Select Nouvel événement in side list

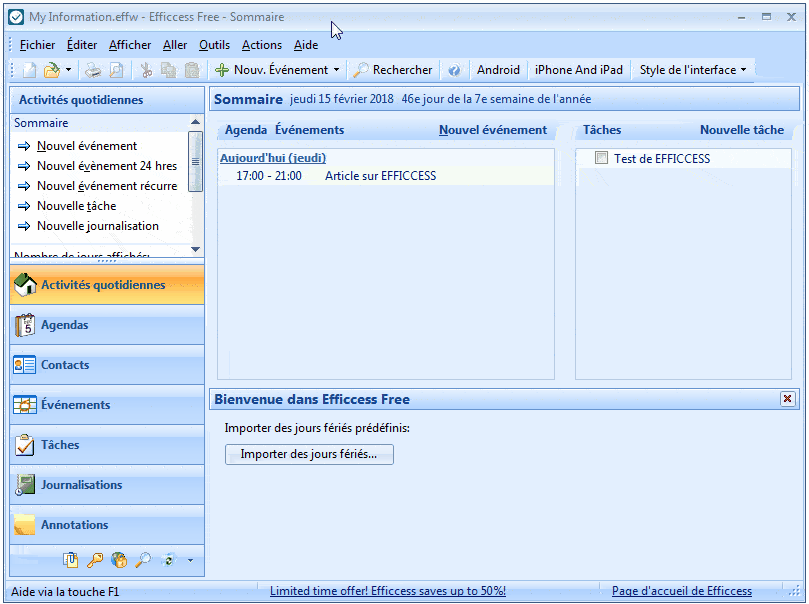click(x=87, y=146)
